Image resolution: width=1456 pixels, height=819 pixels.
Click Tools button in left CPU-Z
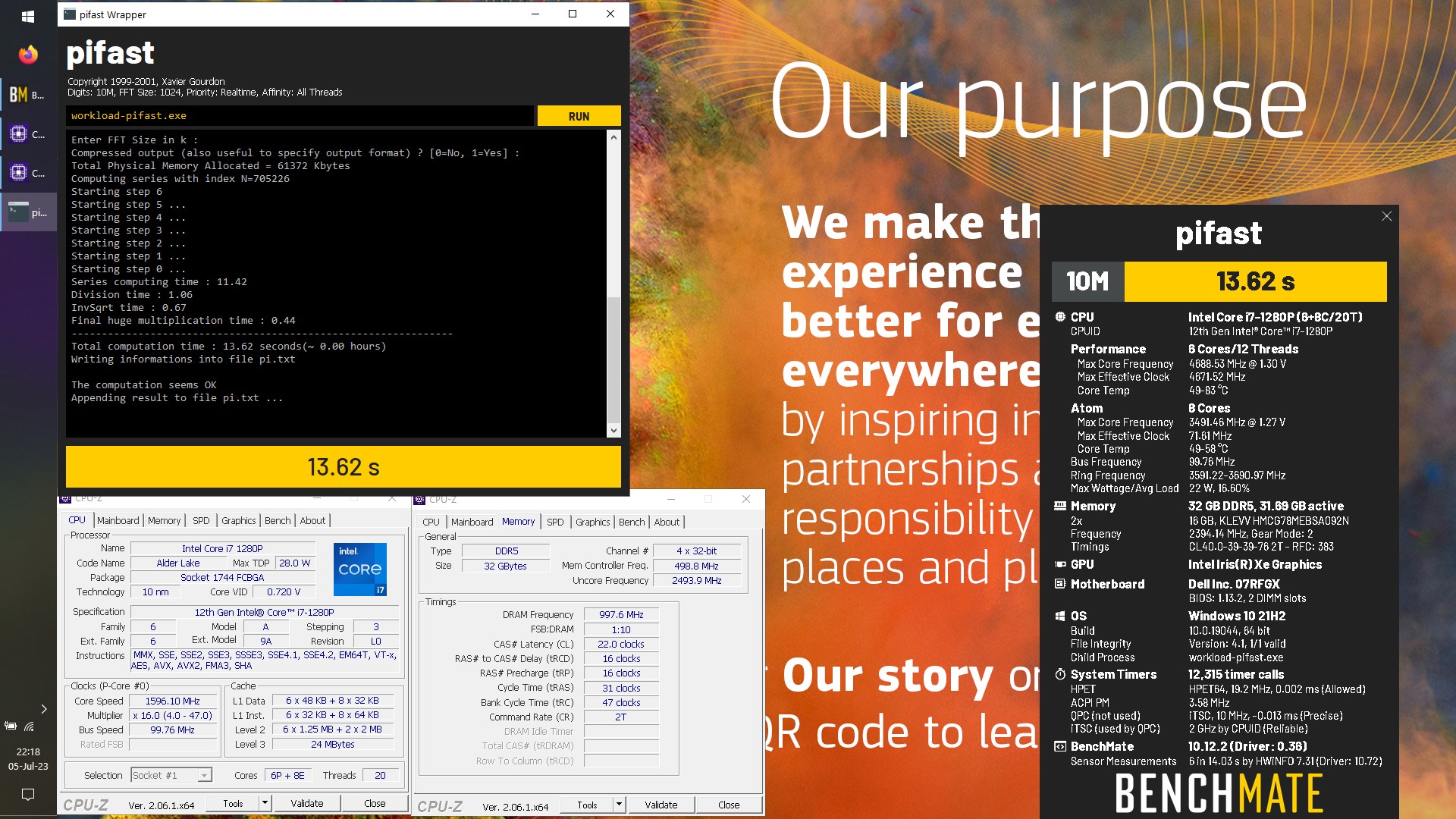[x=233, y=803]
